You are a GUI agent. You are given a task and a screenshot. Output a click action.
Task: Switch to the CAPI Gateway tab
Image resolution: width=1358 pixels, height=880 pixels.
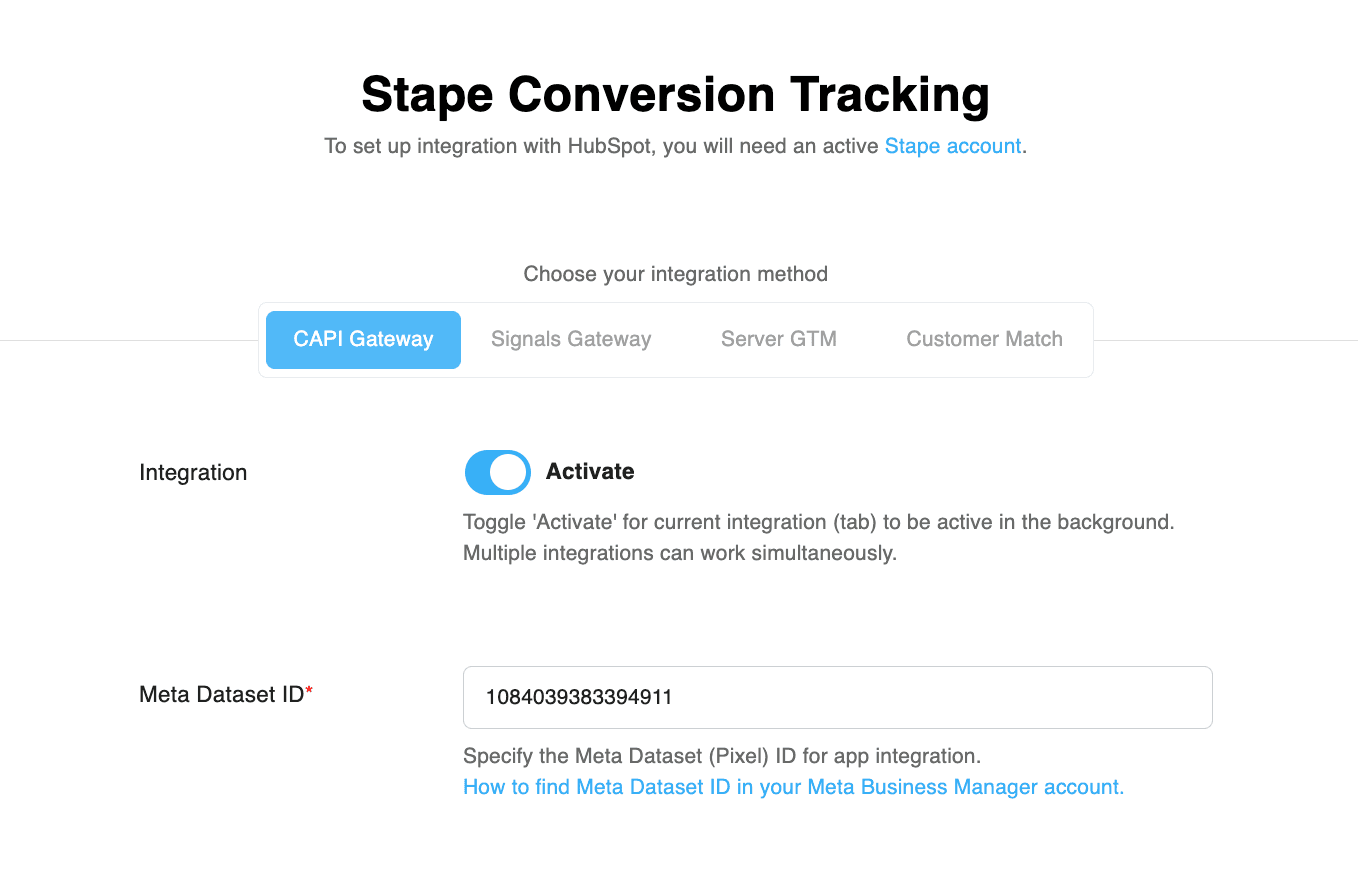click(363, 340)
